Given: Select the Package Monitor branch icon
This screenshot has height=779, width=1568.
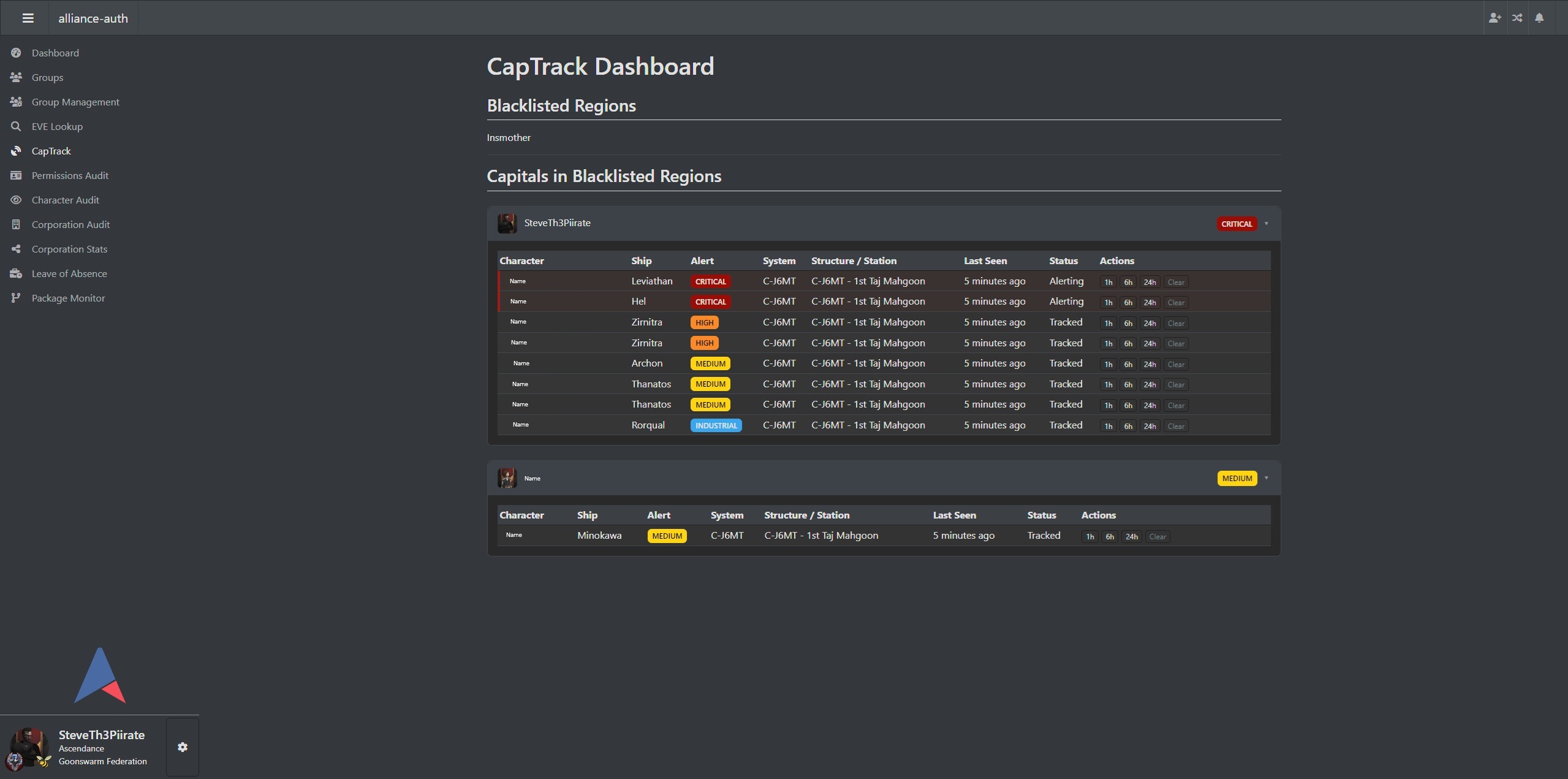Looking at the screenshot, I should pos(16,298).
